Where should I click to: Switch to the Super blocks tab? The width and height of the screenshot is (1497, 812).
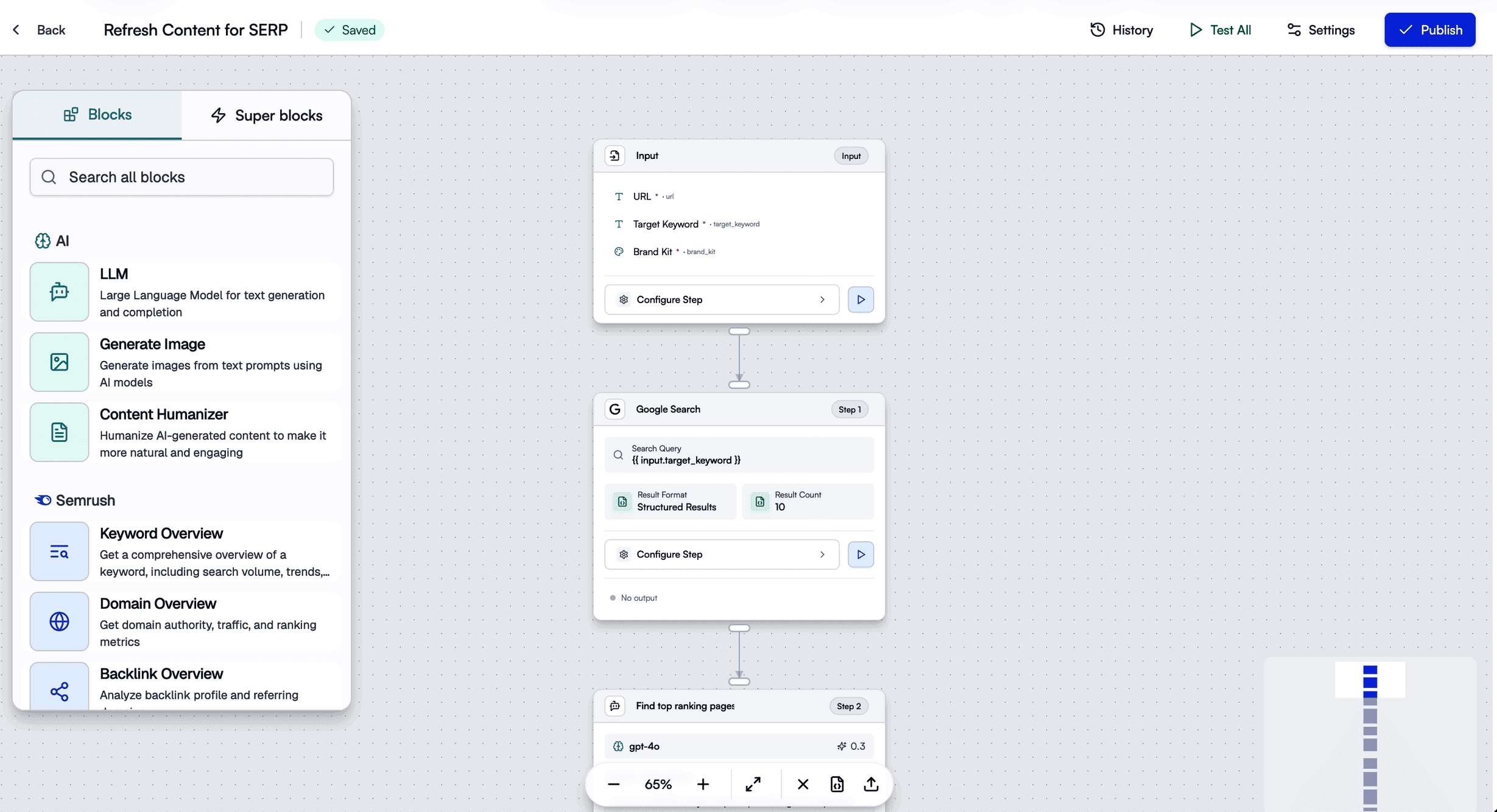pyautogui.click(x=266, y=116)
